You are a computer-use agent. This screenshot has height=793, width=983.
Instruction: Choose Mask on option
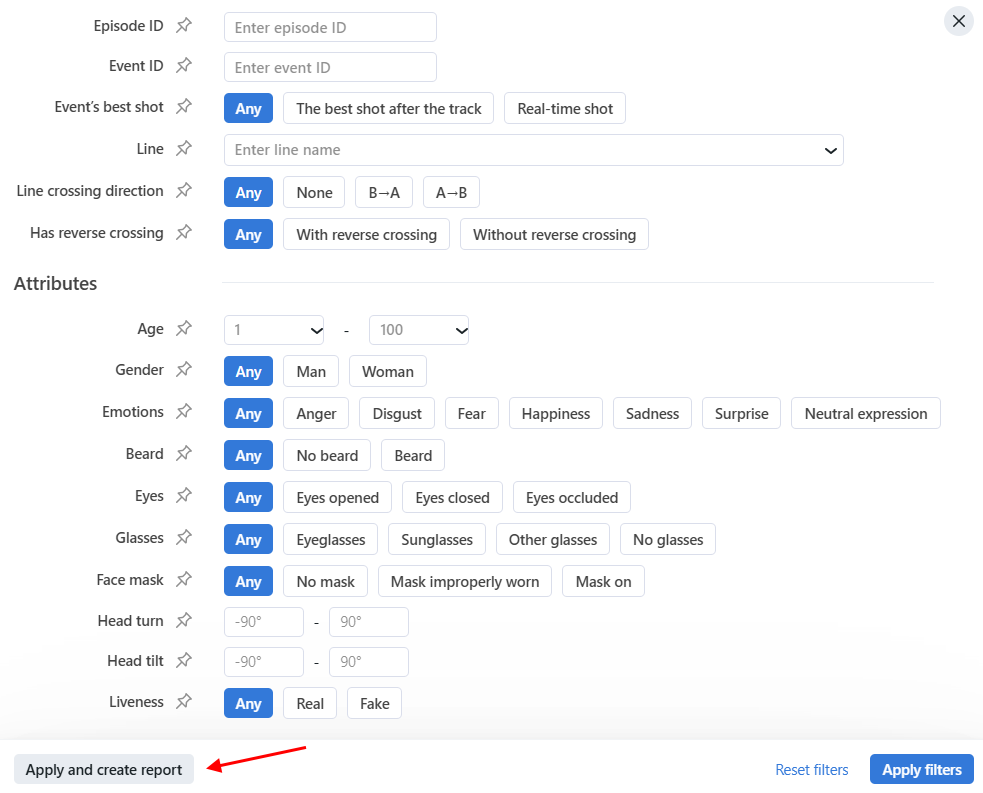pyautogui.click(x=603, y=582)
